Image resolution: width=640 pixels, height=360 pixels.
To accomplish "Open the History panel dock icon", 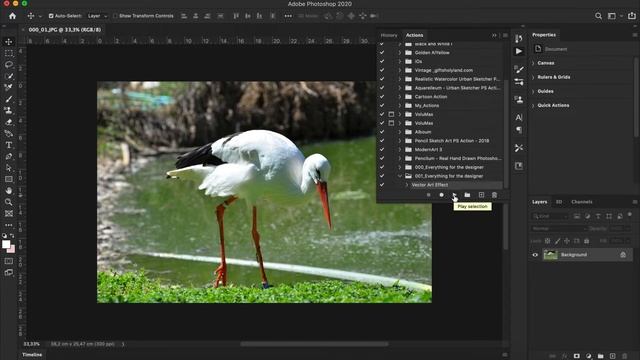I will coord(519,39).
